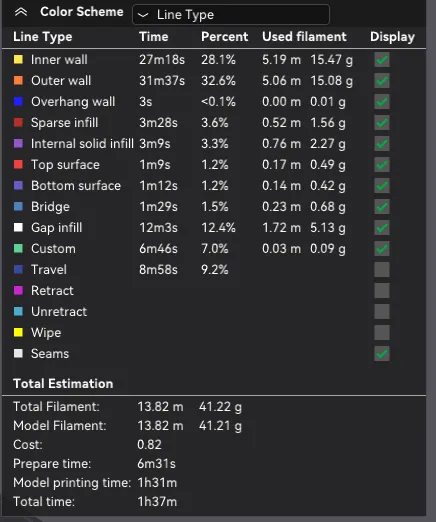Select the magenta Retract color square
Viewport: 436px width, 522px height.
coord(18,291)
